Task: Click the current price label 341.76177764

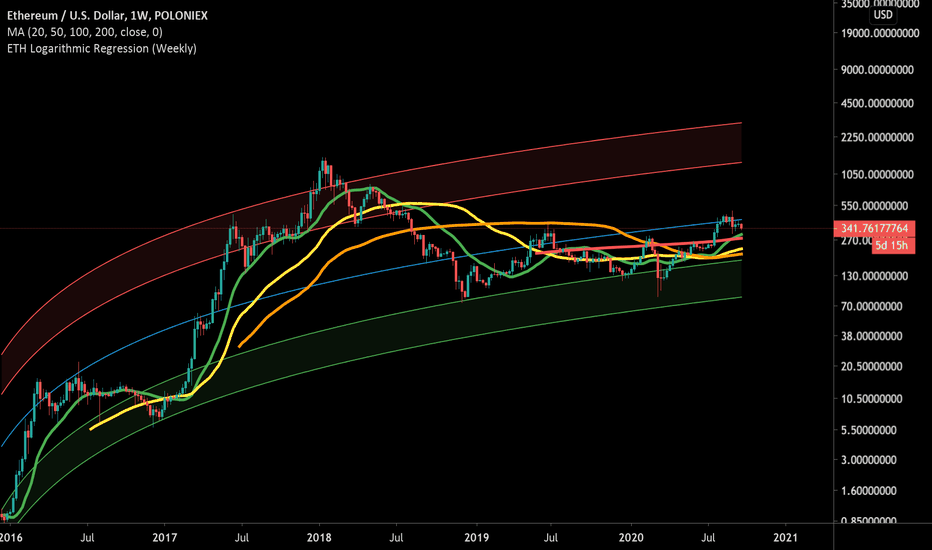Action: coord(874,228)
